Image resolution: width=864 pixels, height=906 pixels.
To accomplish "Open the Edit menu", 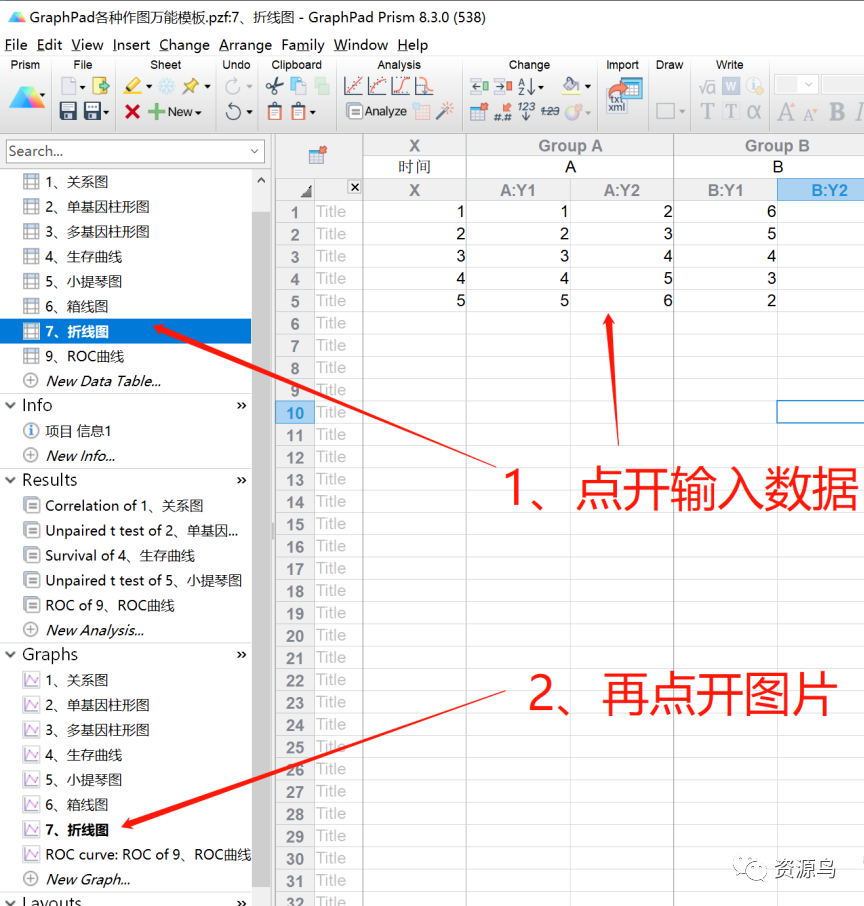I will pos(49,45).
